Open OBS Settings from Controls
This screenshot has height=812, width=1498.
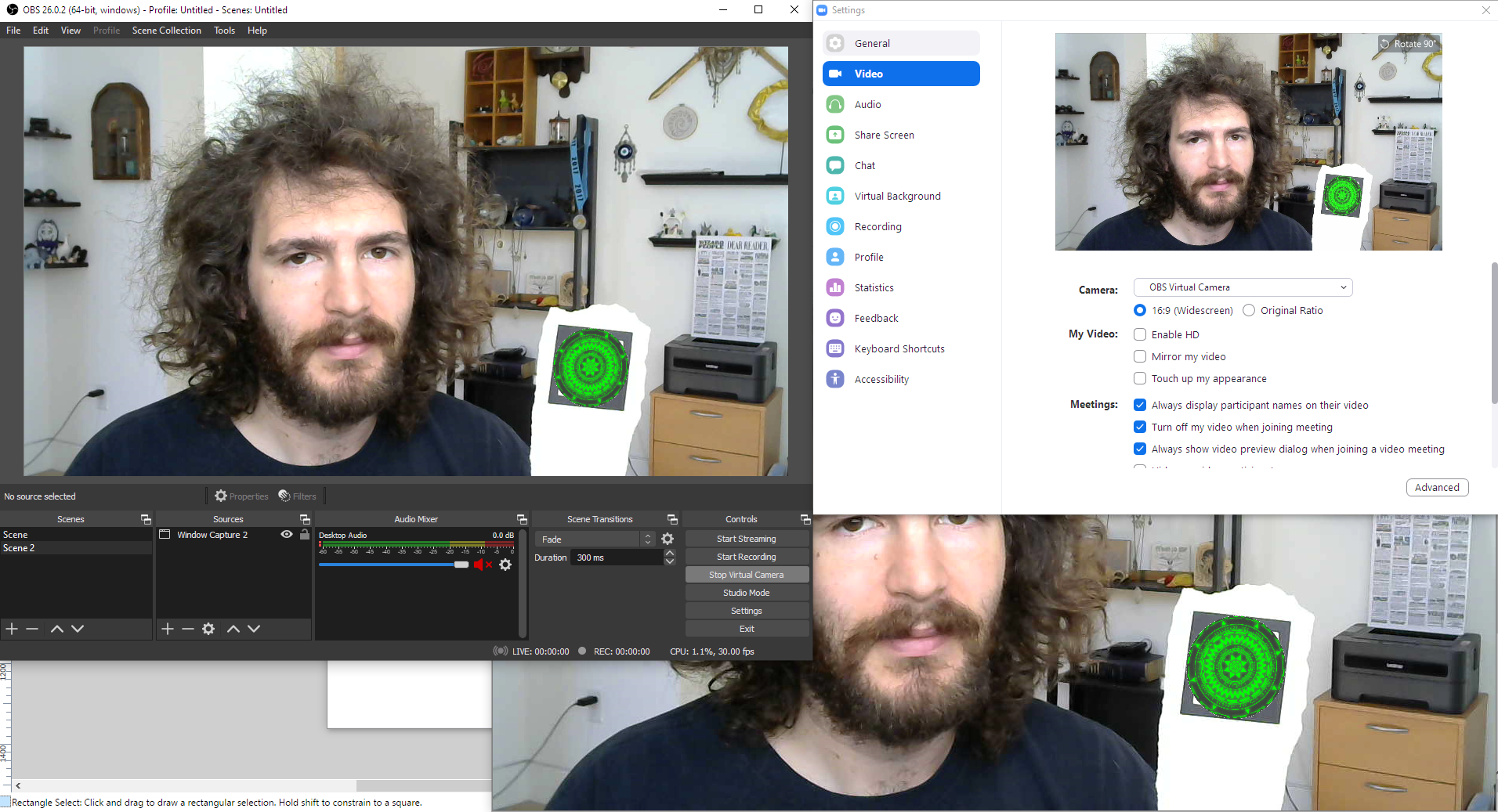pos(747,611)
